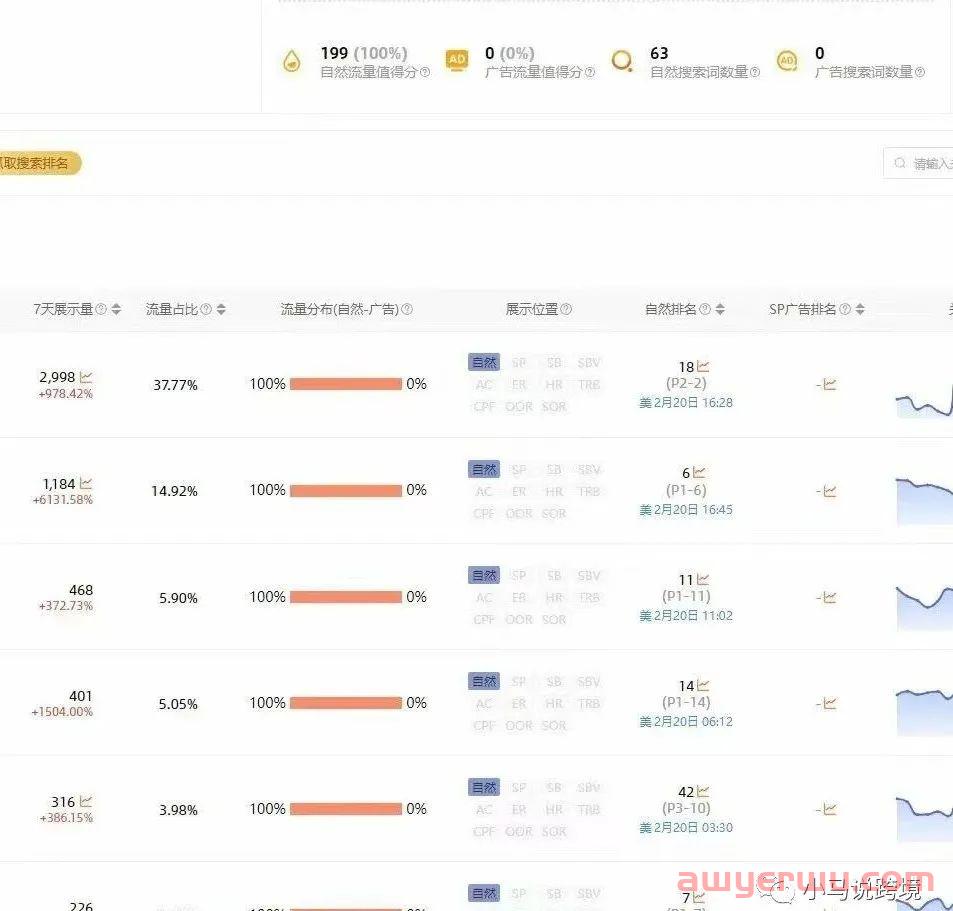Click the 美 2月20日 06:12 timestamp
This screenshot has width=953, height=911.
[x=686, y=721]
